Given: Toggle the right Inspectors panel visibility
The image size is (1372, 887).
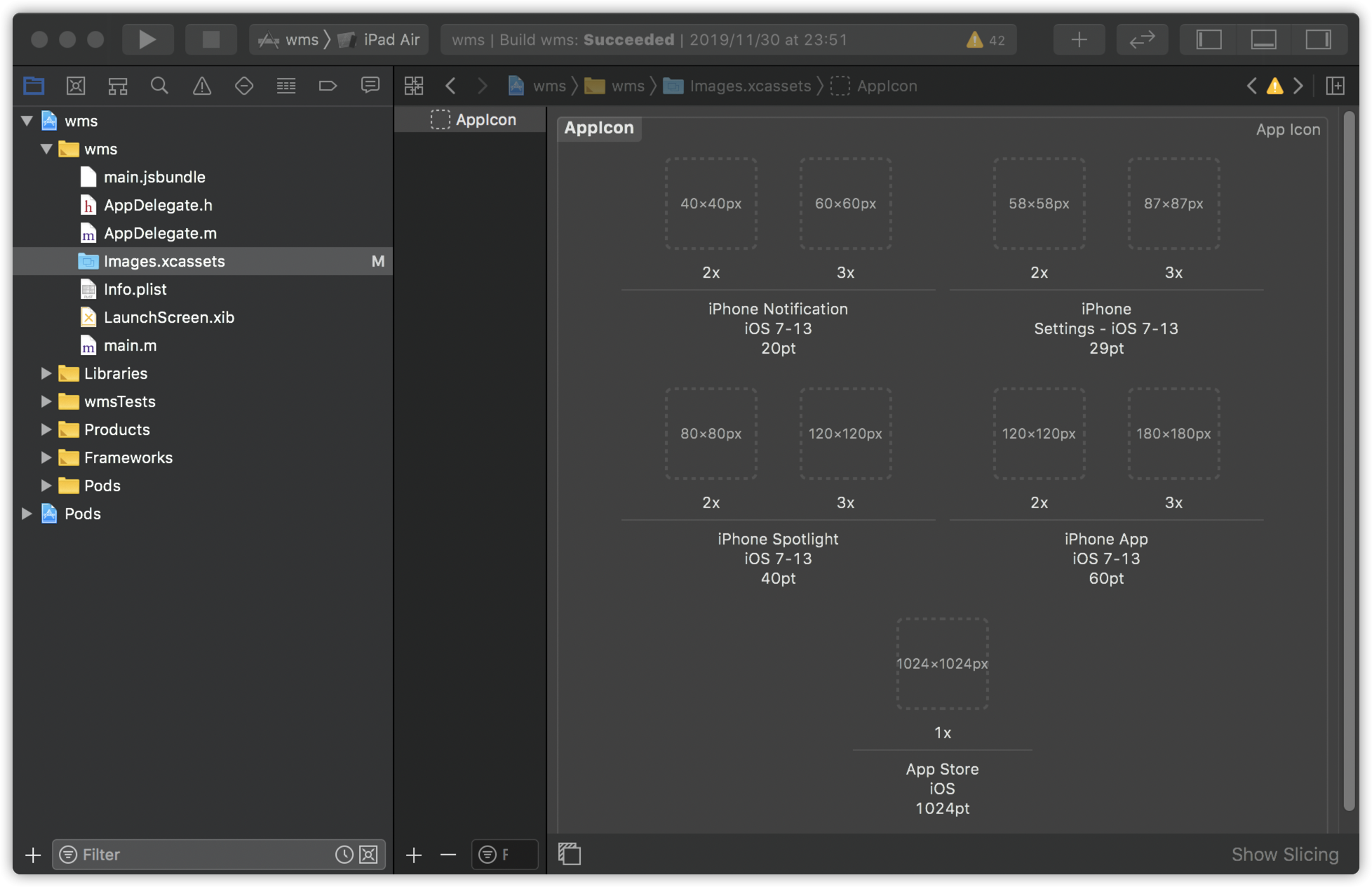Looking at the screenshot, I should tap(1318, 39).
